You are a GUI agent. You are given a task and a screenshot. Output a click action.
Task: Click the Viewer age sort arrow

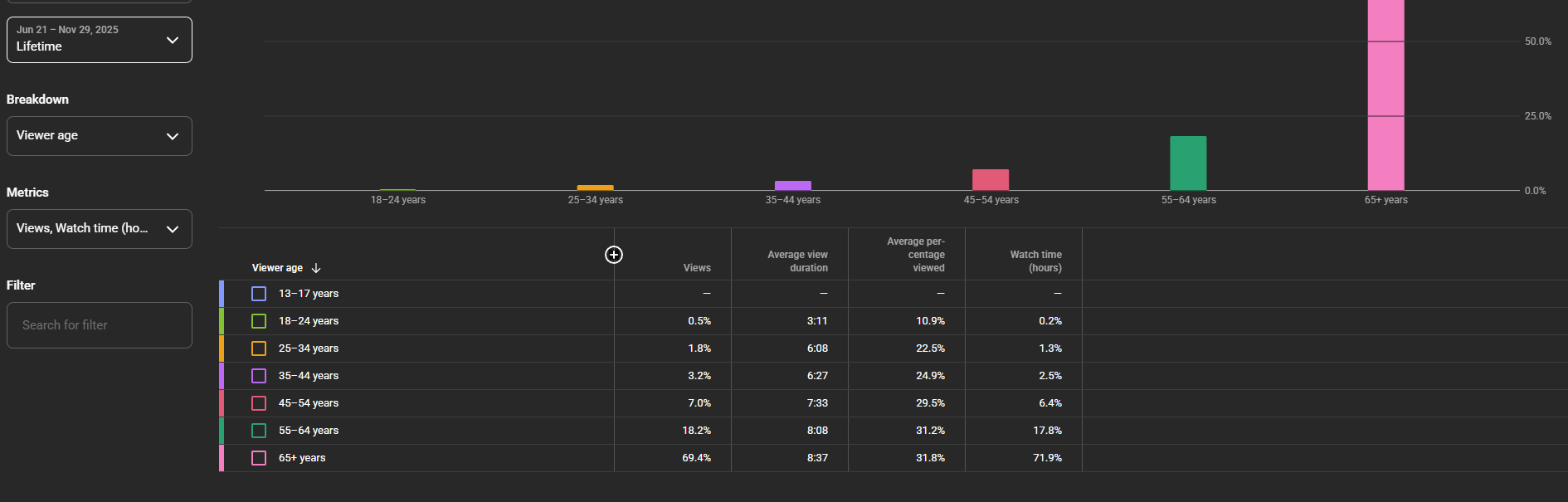point(316,268)
